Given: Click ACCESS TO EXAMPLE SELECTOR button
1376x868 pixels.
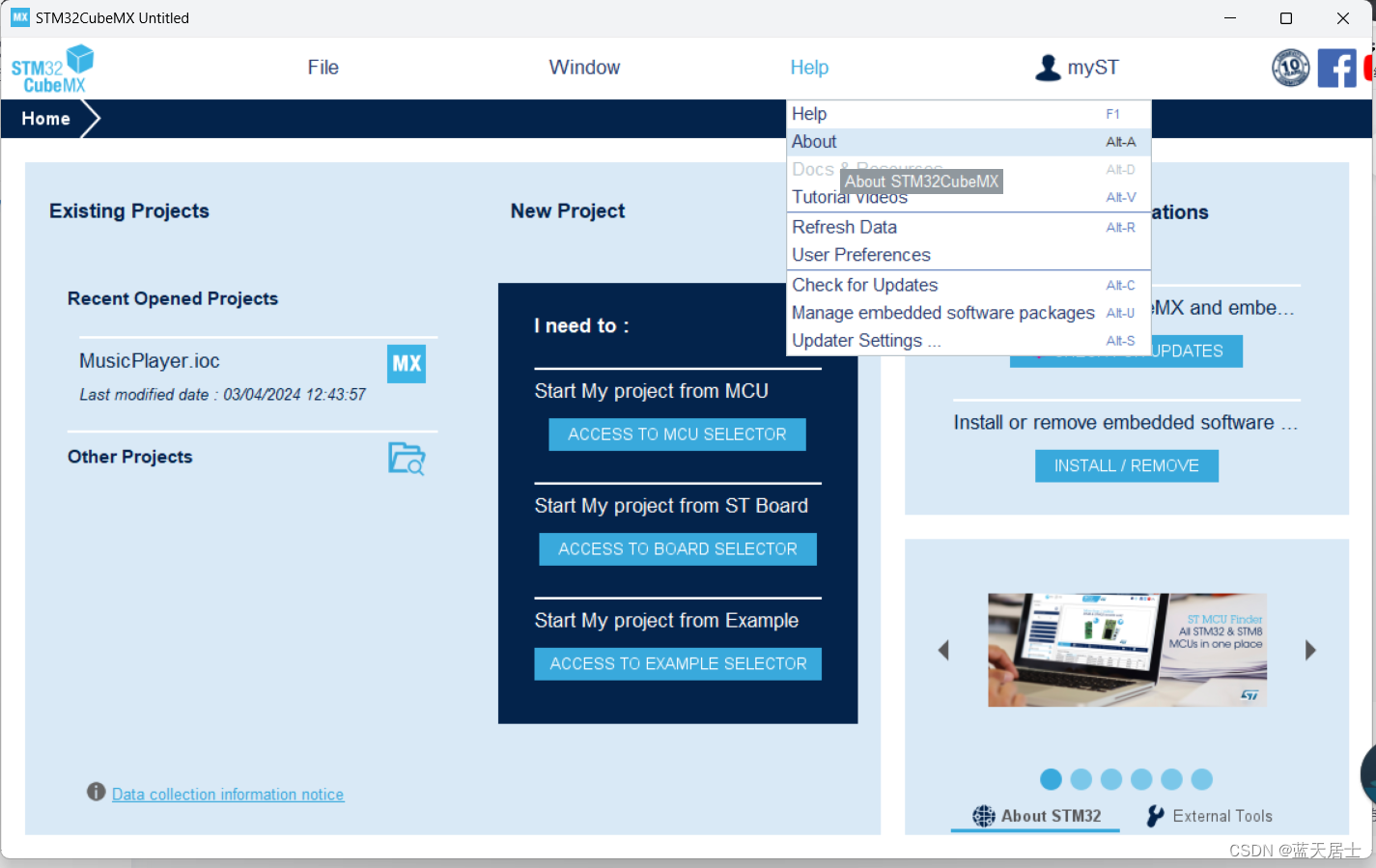Looking at the screenshot, I should pos(678,664).
